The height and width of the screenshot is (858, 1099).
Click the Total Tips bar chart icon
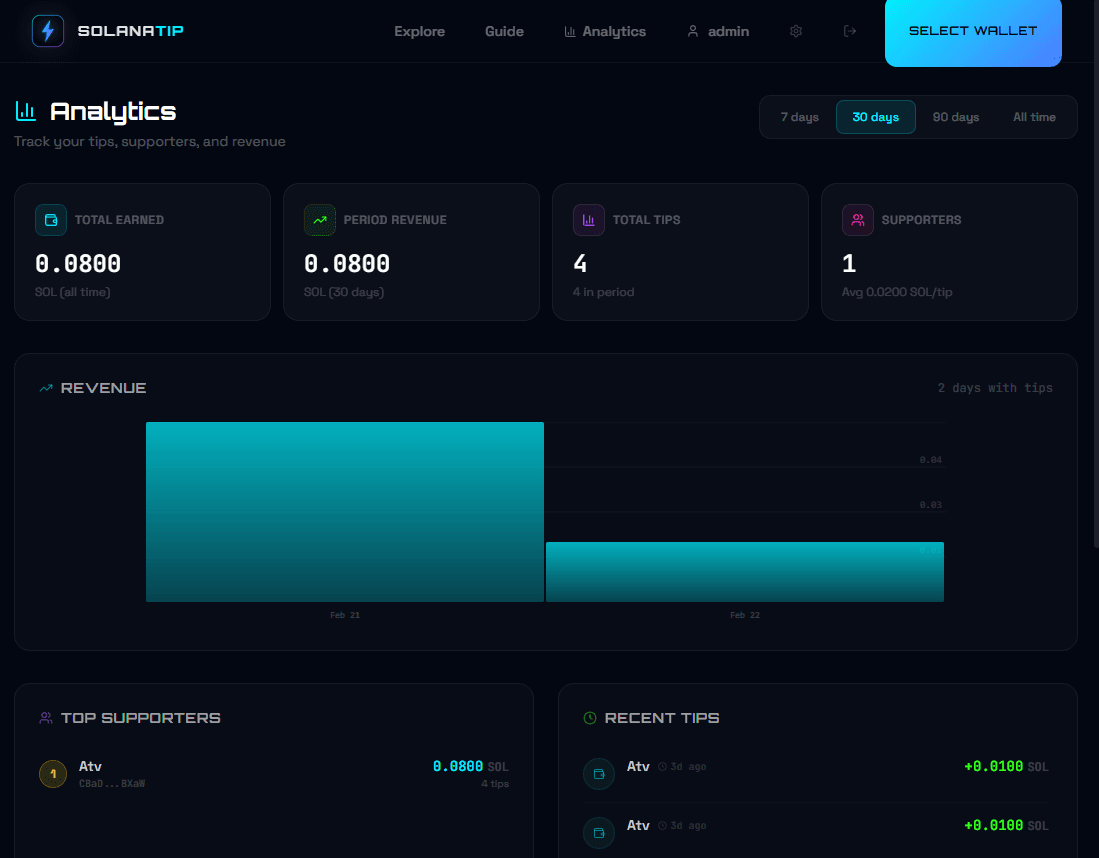click(589, 220)
